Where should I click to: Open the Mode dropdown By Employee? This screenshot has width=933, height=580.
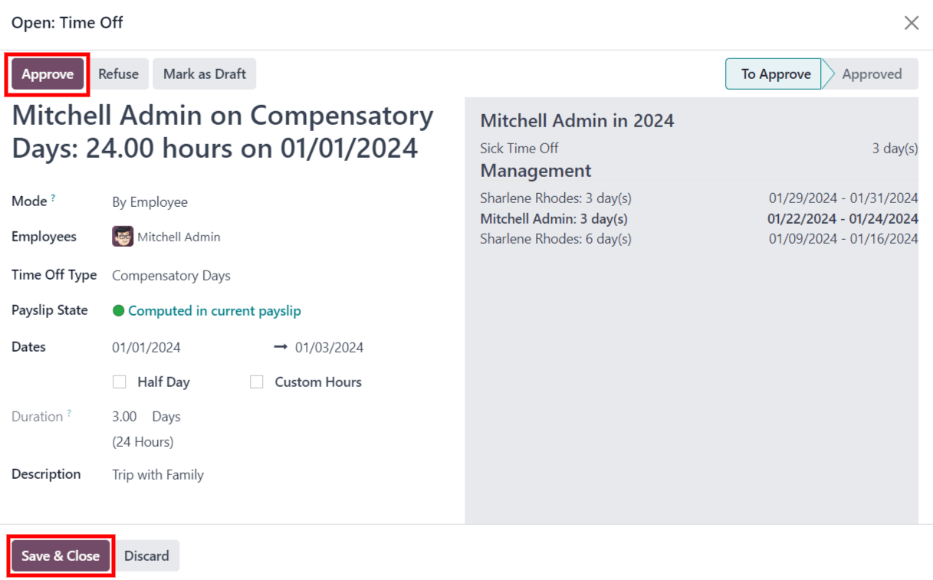[x=150, y=202]
